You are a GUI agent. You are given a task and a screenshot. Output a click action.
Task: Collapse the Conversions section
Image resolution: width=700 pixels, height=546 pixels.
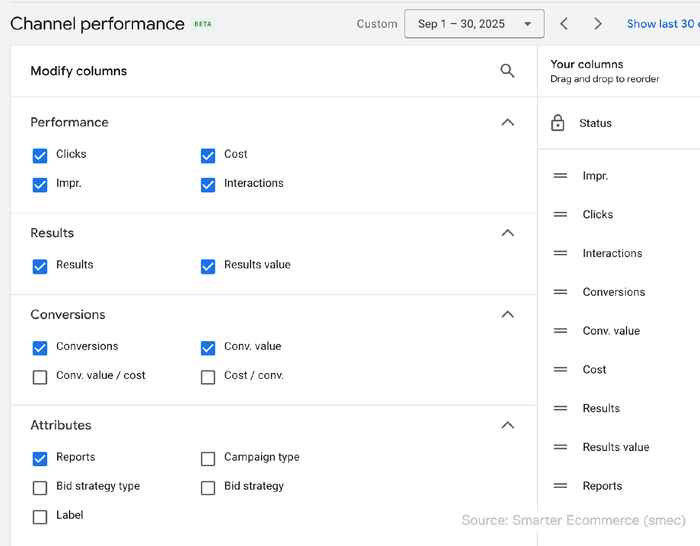coord(507,314)
